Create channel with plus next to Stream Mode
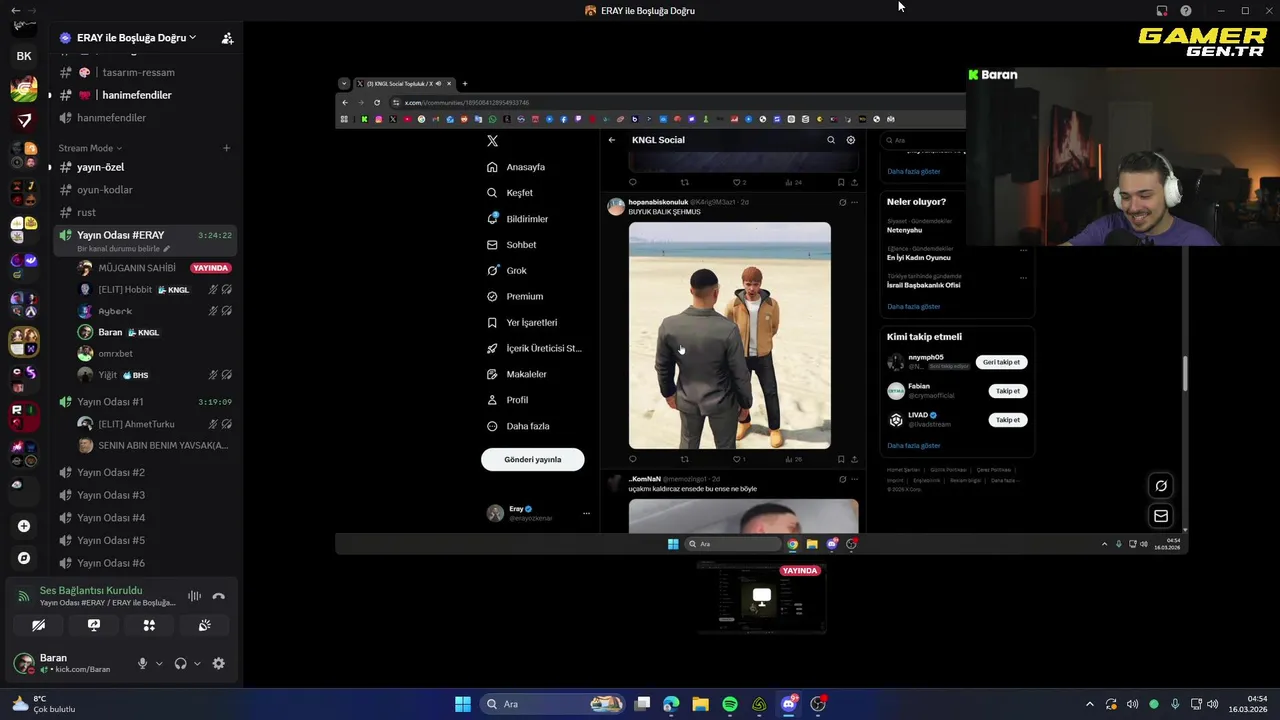1280x720 pixels. tap(226, 148)
